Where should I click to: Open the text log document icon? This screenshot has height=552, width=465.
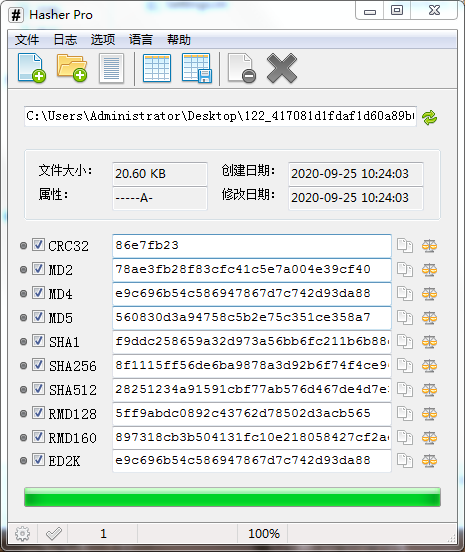click(x=112, y=68)
